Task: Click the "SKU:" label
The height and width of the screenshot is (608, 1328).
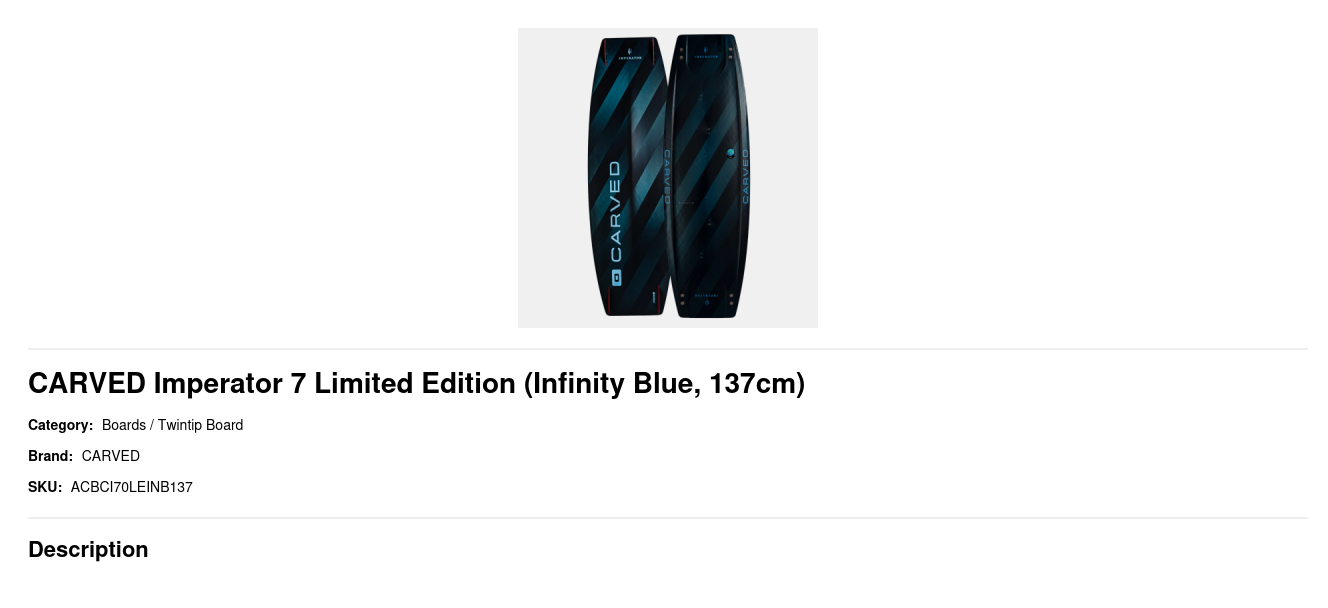Action: pos(45,487)
